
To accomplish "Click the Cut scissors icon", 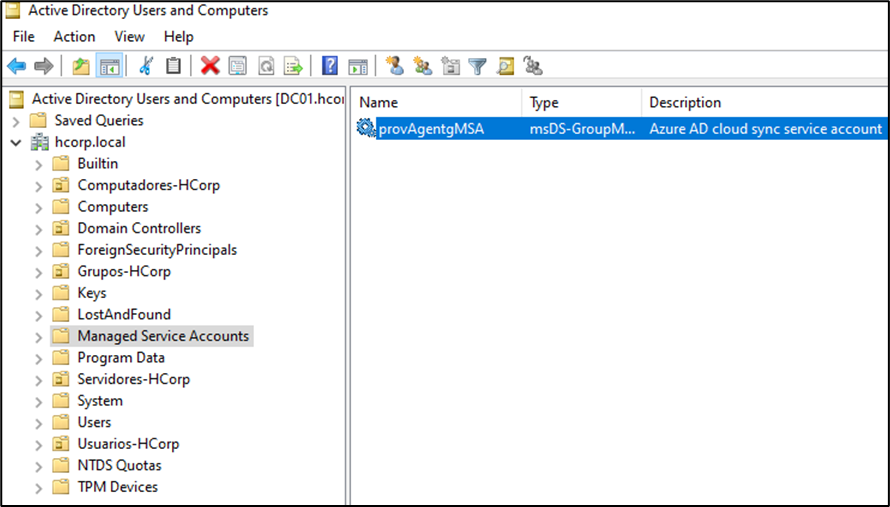I will 146,66.
